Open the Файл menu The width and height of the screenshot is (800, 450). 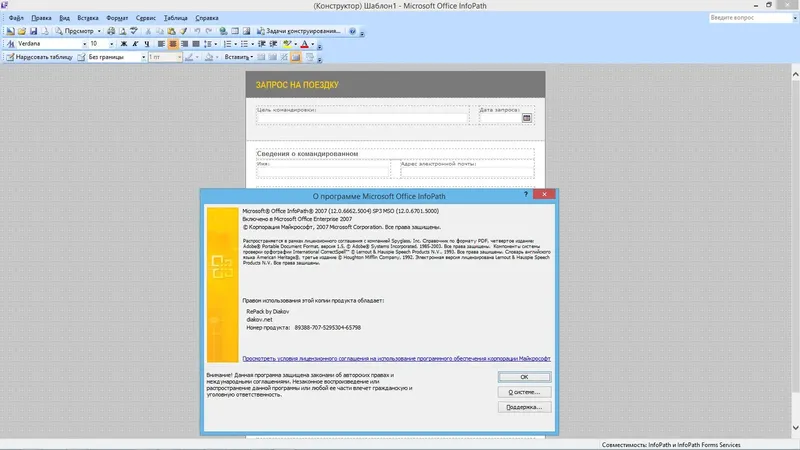point(16,18)
